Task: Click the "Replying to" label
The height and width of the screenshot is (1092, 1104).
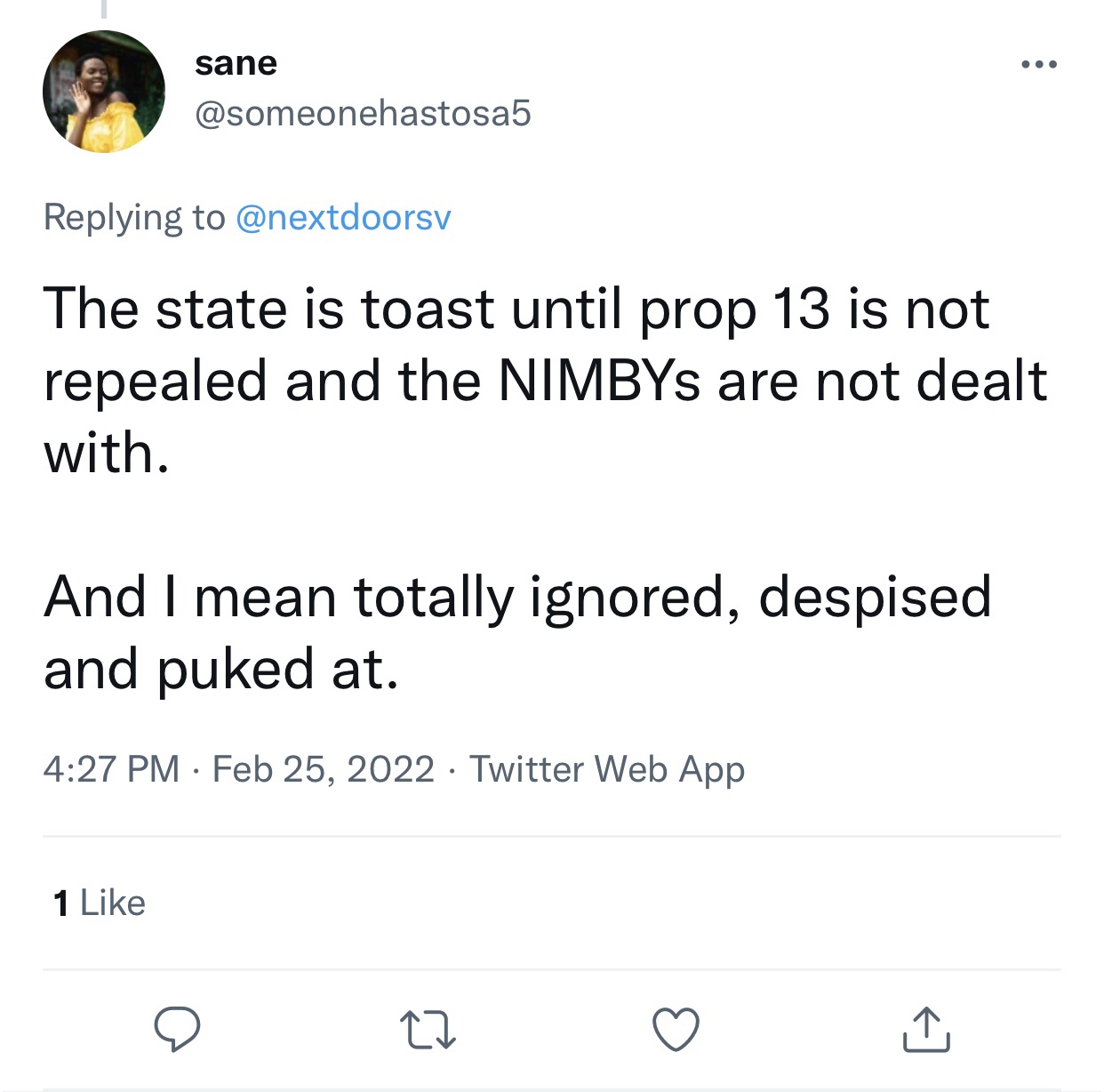Action: coord(134,217)
